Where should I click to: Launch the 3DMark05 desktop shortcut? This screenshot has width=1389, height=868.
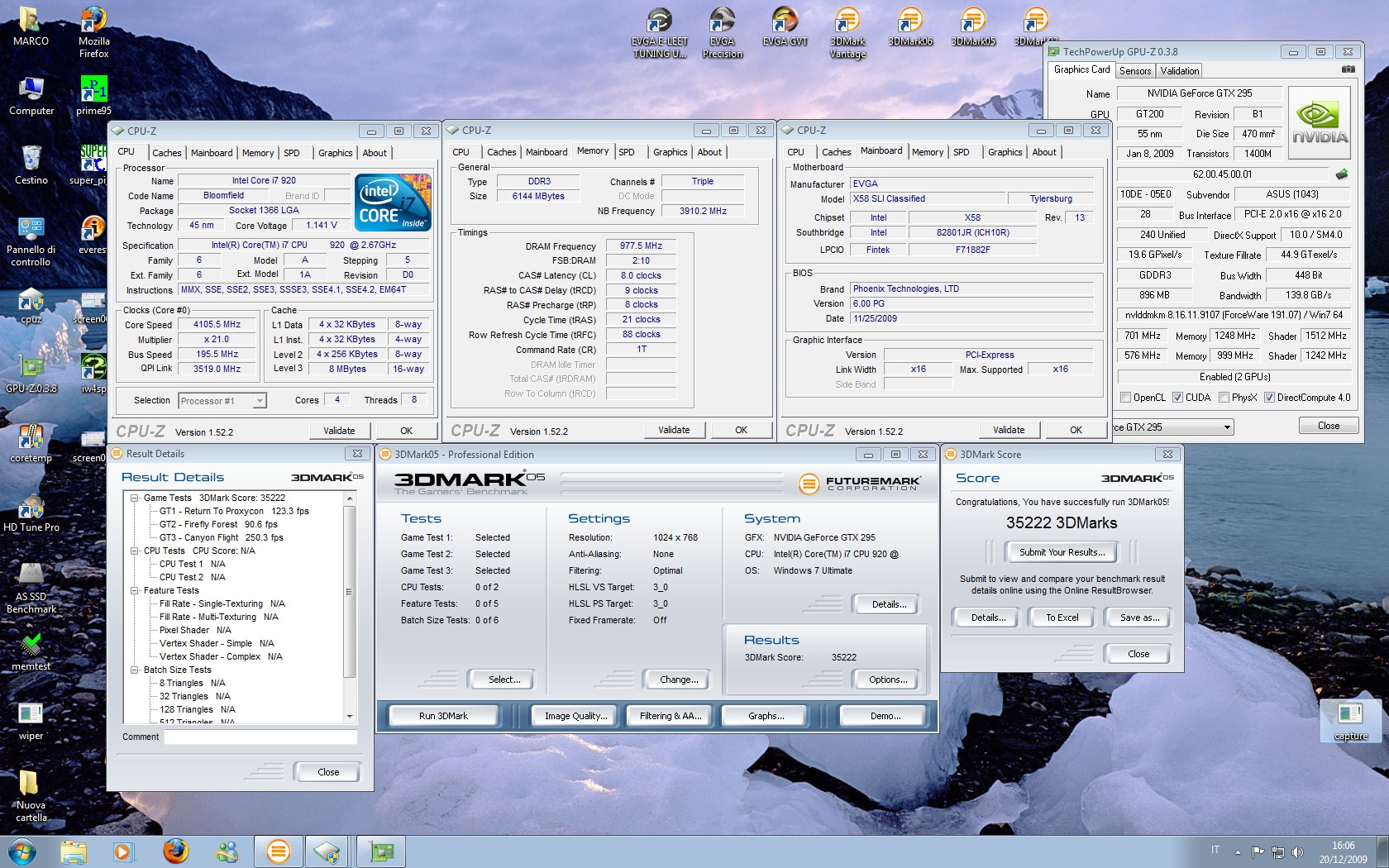click(973, 26)
